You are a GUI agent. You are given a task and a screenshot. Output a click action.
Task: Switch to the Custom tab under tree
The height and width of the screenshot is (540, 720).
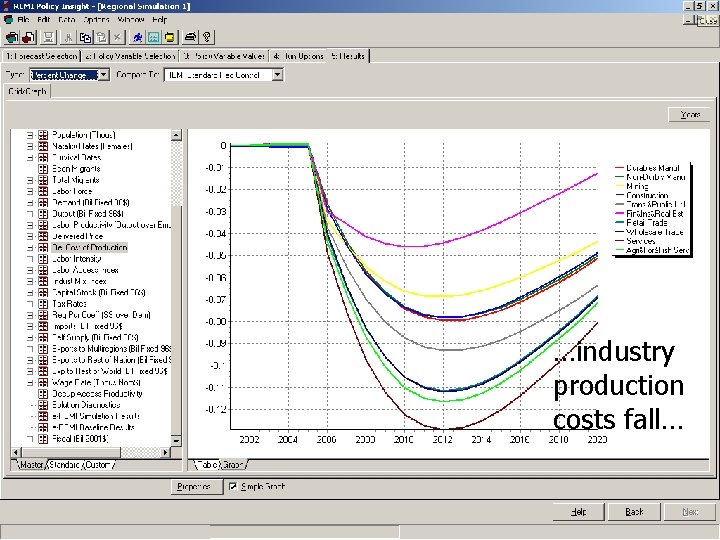coord(98,465)
